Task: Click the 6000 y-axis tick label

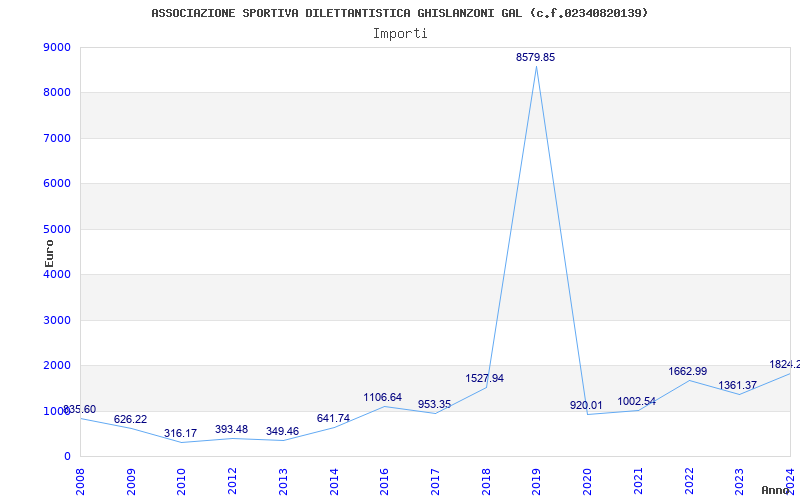Action: 55,184
